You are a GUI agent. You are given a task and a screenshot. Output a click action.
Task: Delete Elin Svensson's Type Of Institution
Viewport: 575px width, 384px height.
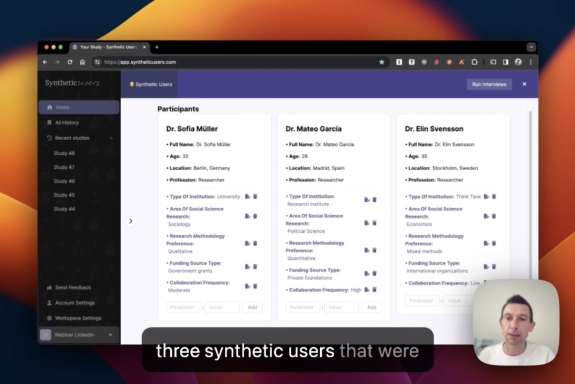tap(494, 197)
